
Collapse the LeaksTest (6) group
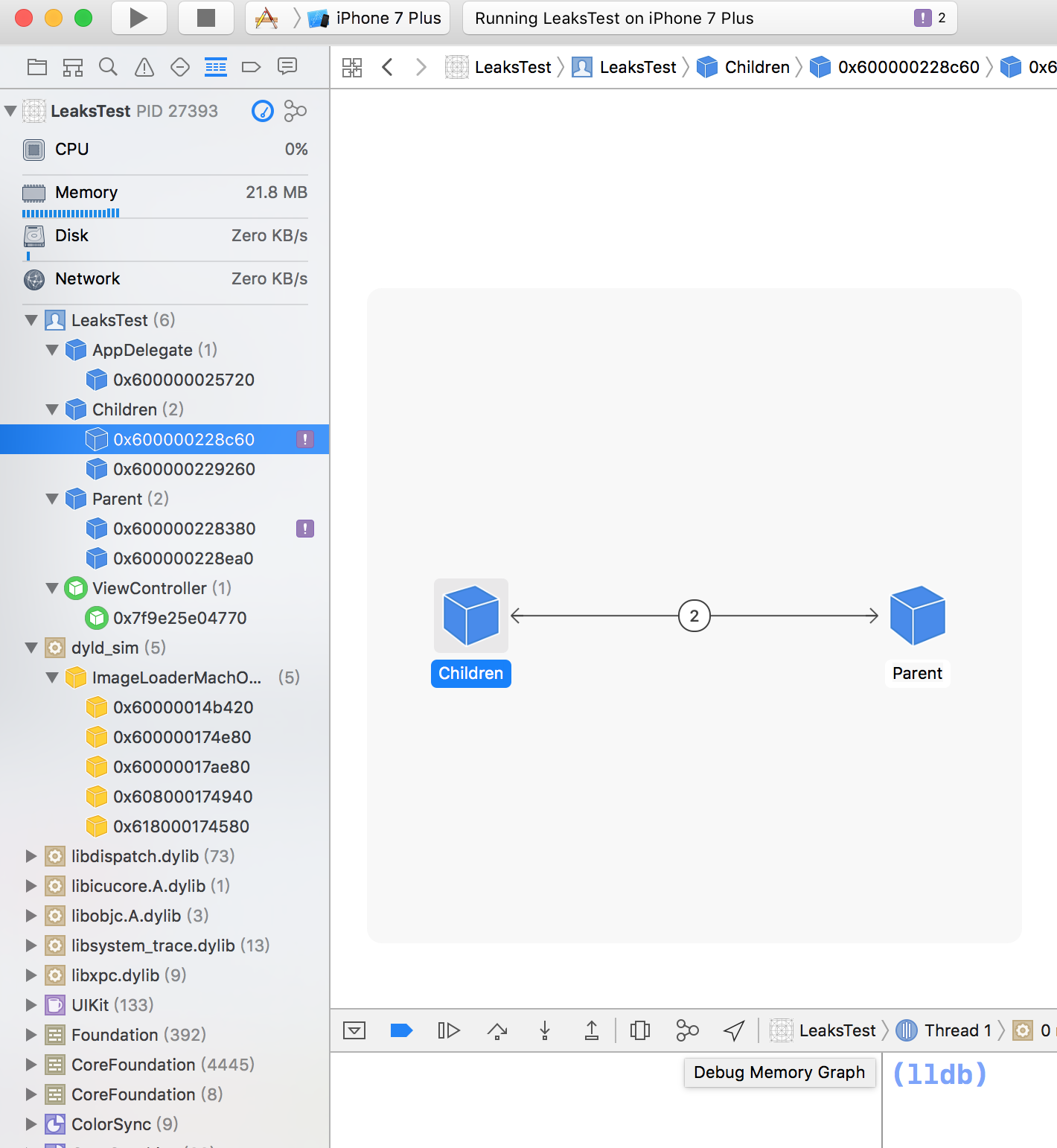[x=31, y=320]
